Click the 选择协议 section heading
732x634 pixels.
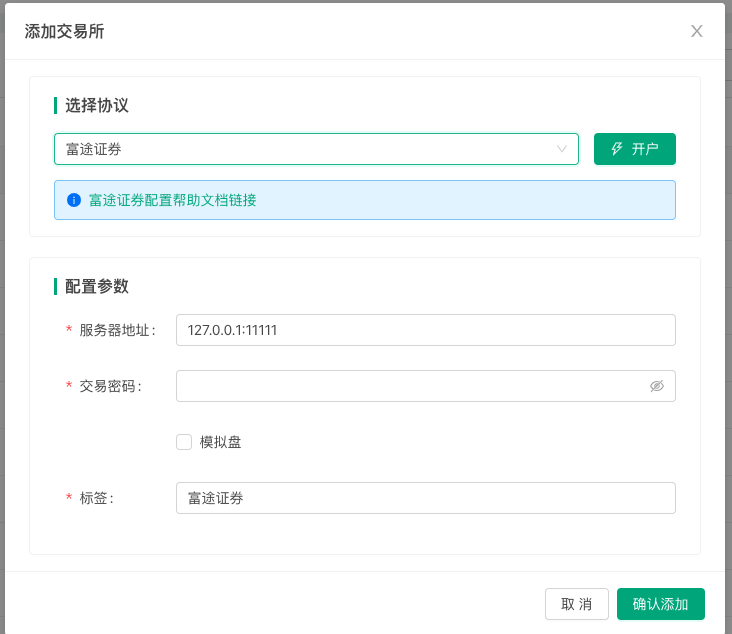tap(97, 105)
